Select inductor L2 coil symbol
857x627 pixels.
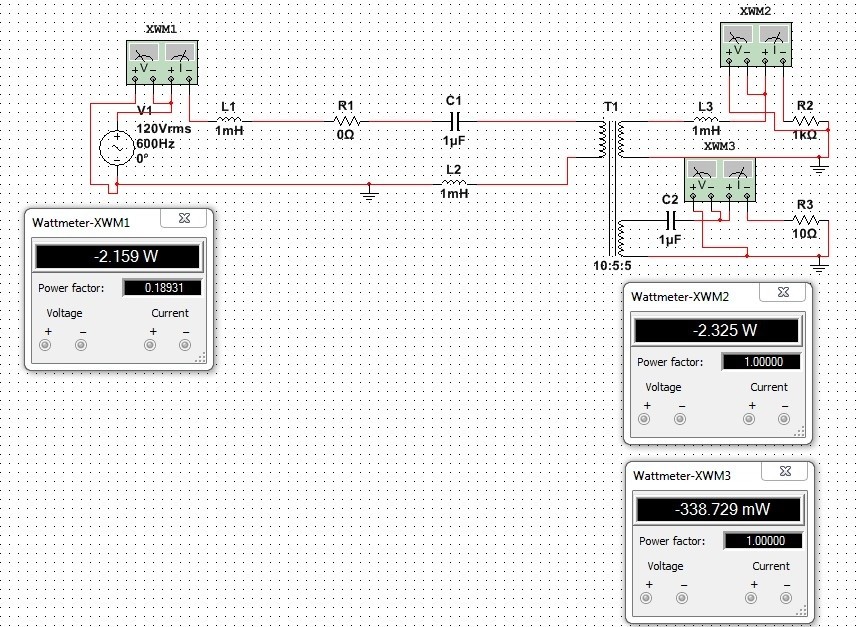454,184
